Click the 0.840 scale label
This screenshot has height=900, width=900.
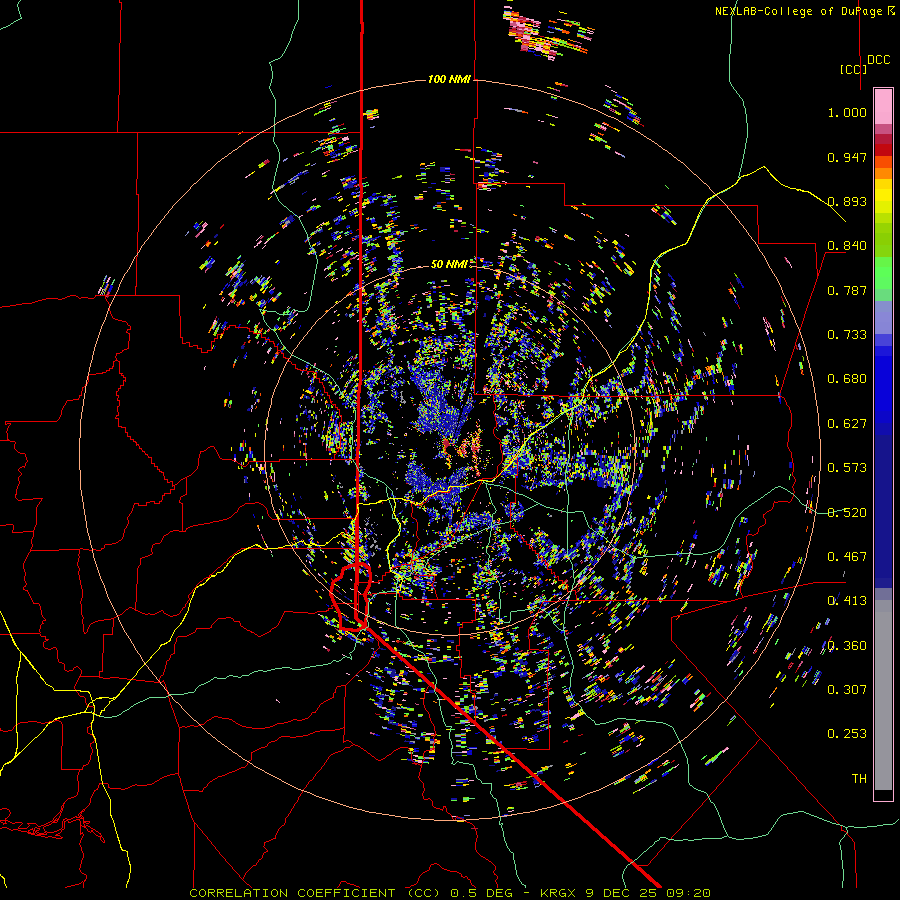coord(847,246)
